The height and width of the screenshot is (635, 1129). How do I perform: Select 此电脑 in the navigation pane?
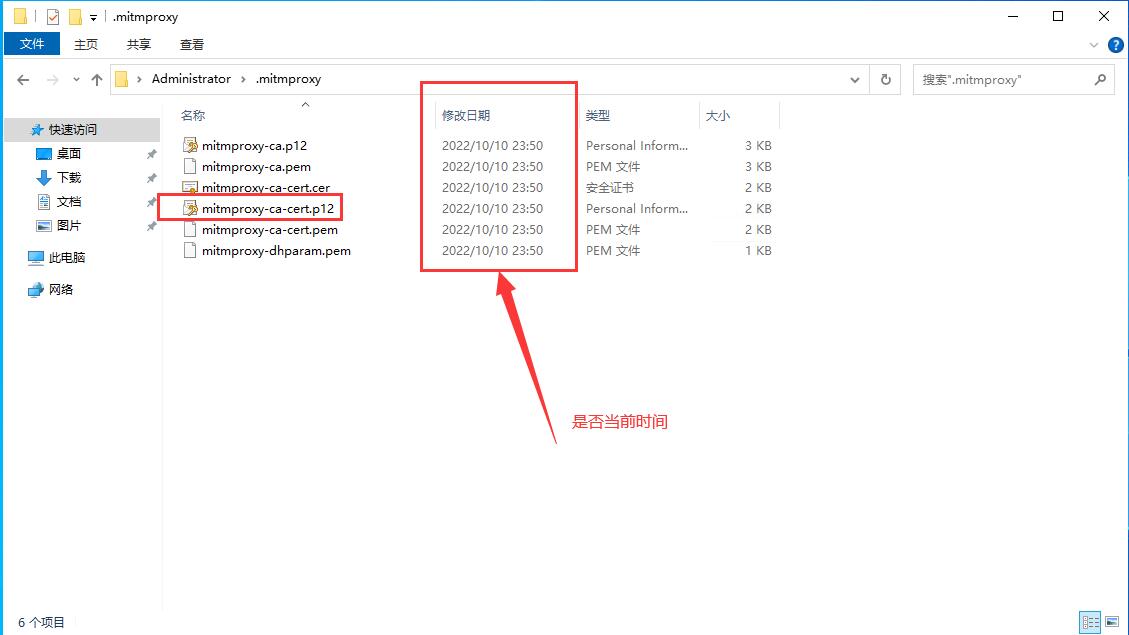pos(67,257)
